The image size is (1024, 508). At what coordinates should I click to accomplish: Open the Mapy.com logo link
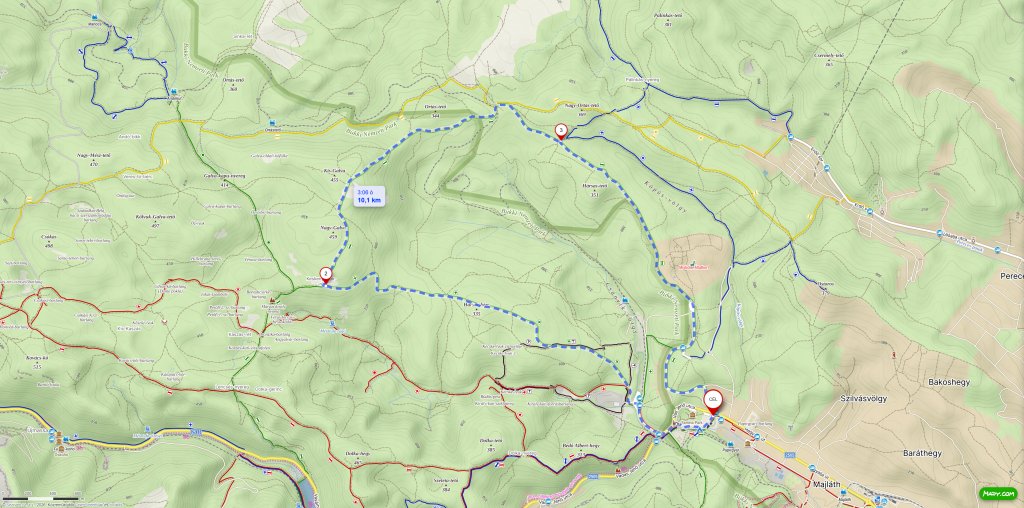point(998,494)
